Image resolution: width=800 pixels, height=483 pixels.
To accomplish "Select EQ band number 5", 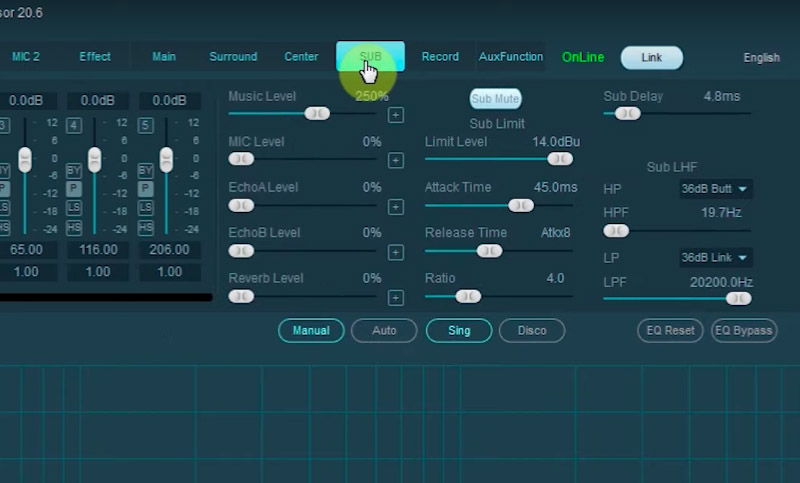I will click(146, 125).
